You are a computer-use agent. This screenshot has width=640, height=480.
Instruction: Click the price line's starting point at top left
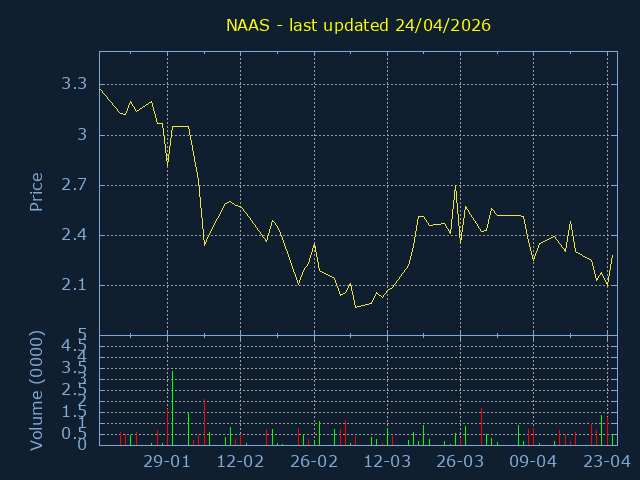tap(100, 89)
